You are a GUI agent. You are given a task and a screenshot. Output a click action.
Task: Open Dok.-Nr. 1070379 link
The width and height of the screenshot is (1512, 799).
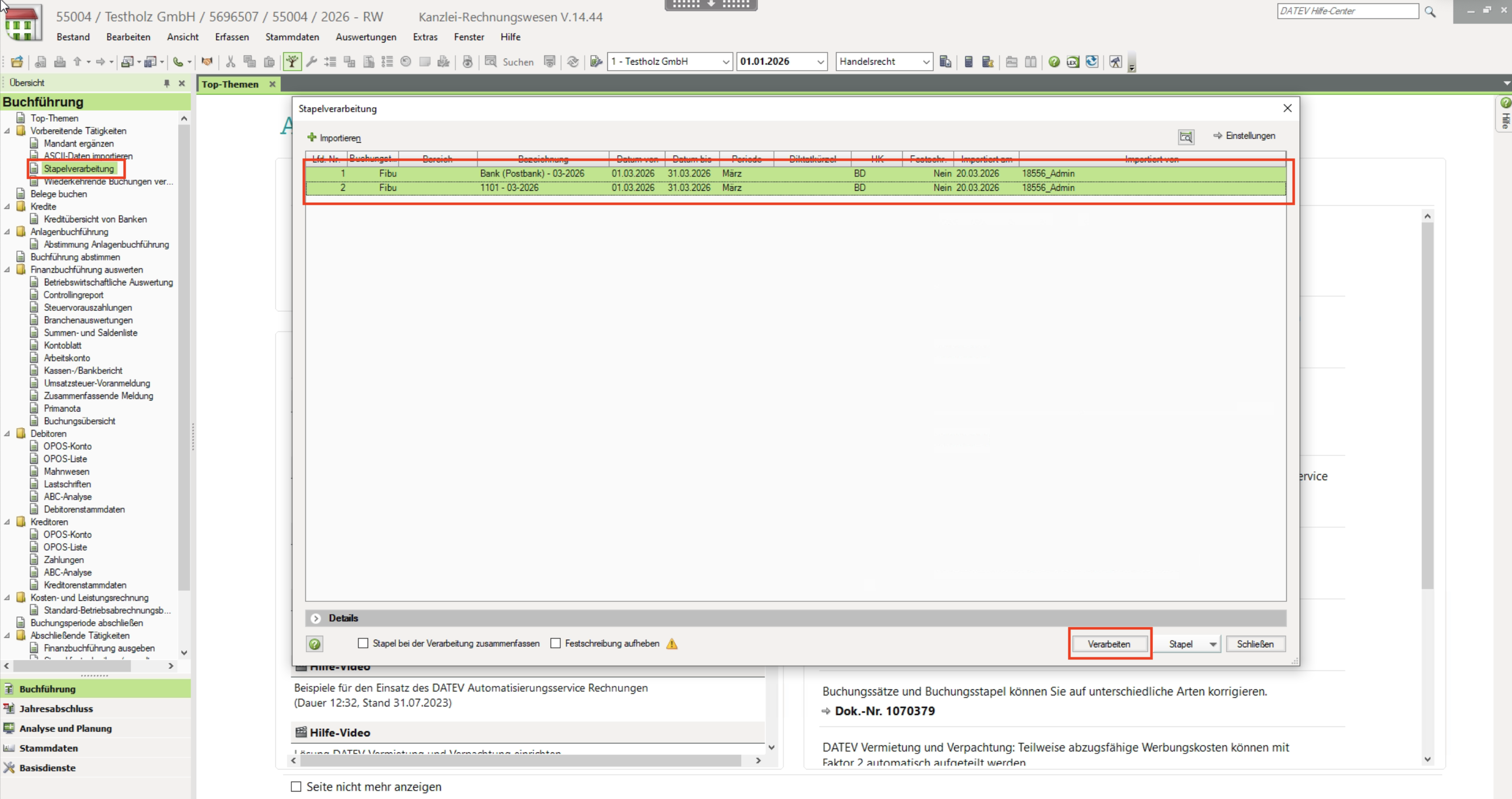click(885, 711)
